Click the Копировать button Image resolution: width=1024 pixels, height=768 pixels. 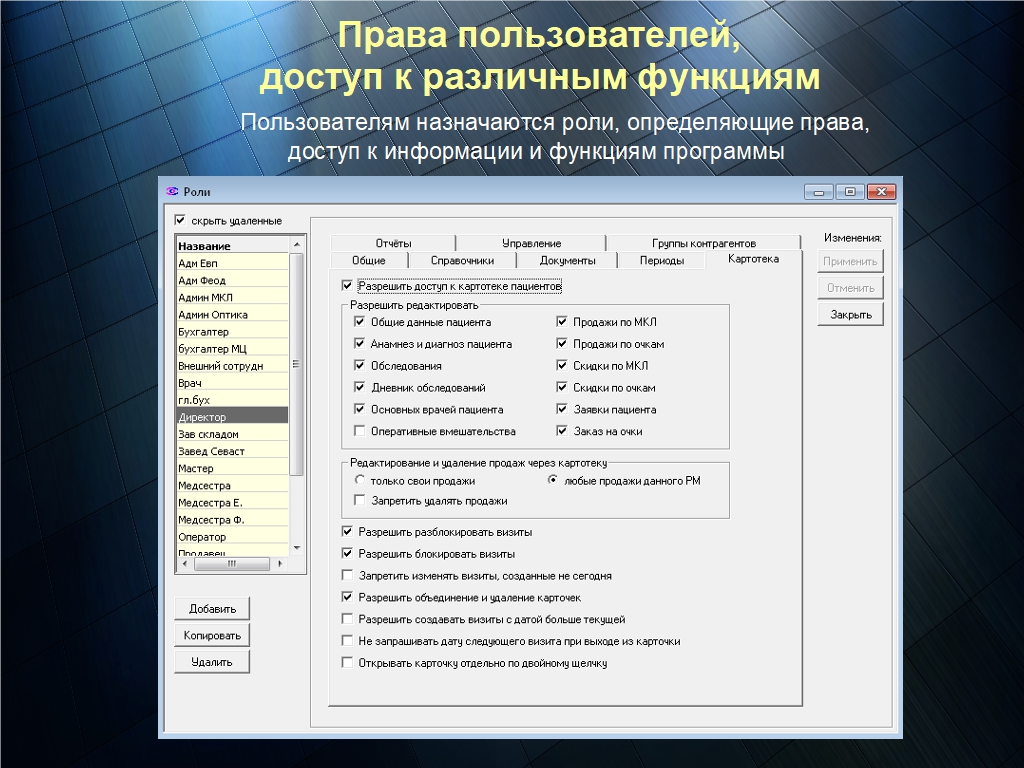pos(212,635)
